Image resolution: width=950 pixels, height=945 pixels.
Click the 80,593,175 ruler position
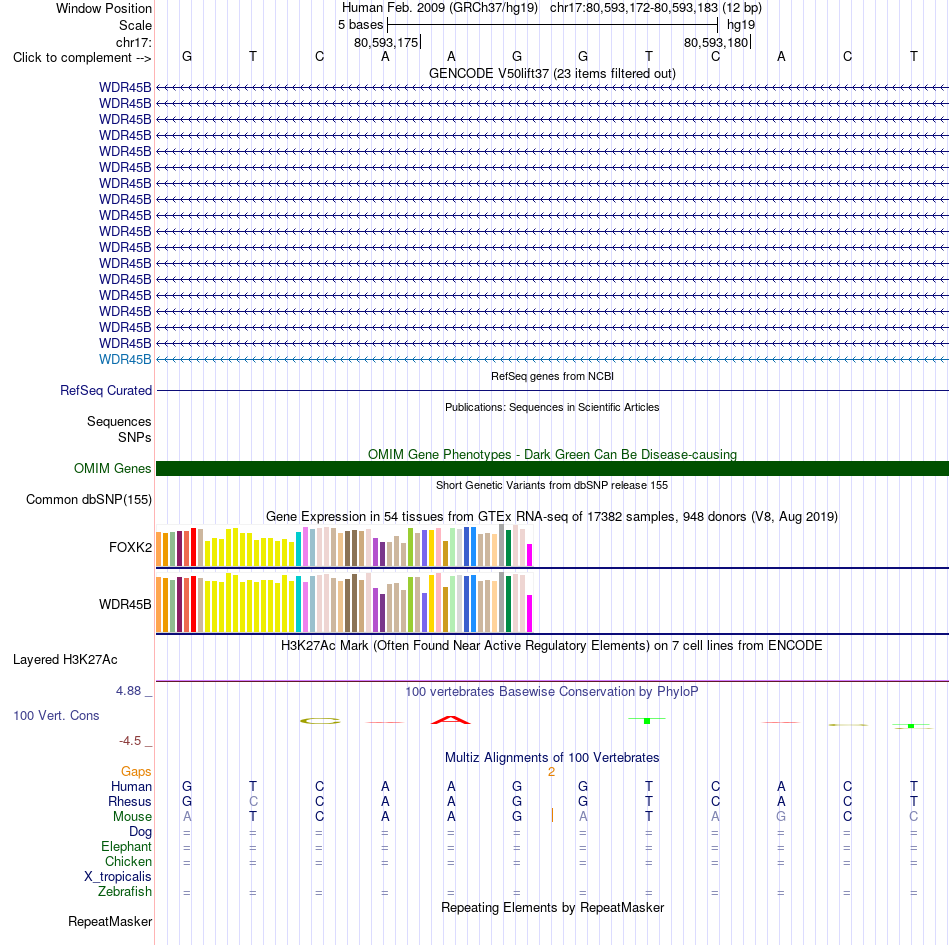point(386,42)
